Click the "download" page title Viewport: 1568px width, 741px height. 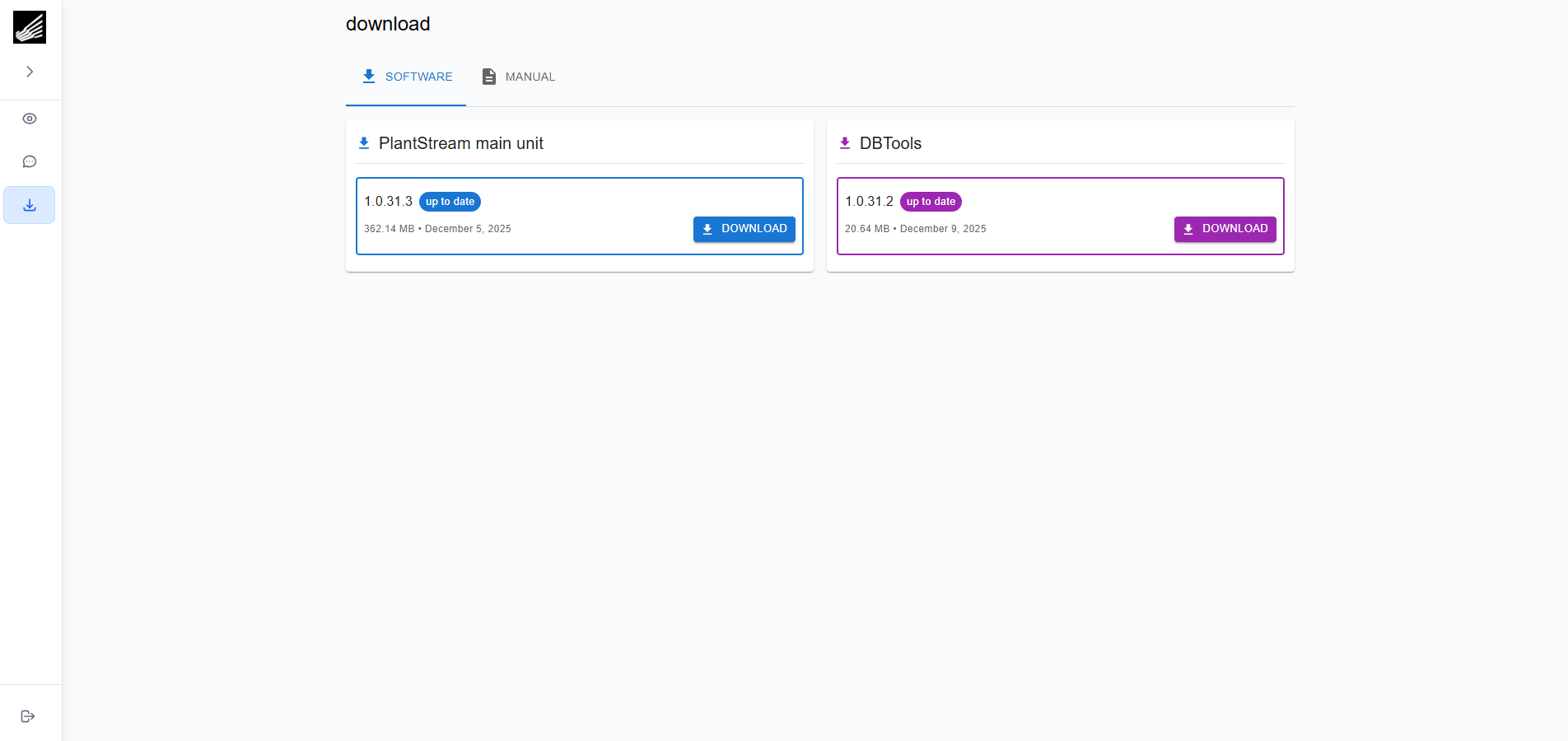(388, 24)
